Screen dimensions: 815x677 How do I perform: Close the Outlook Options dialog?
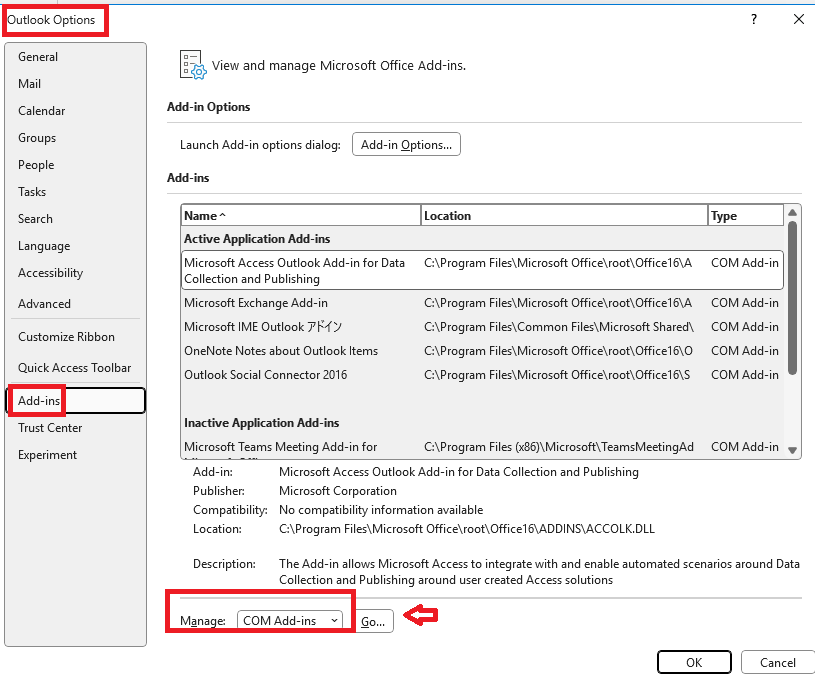click(x=798, y=19)
